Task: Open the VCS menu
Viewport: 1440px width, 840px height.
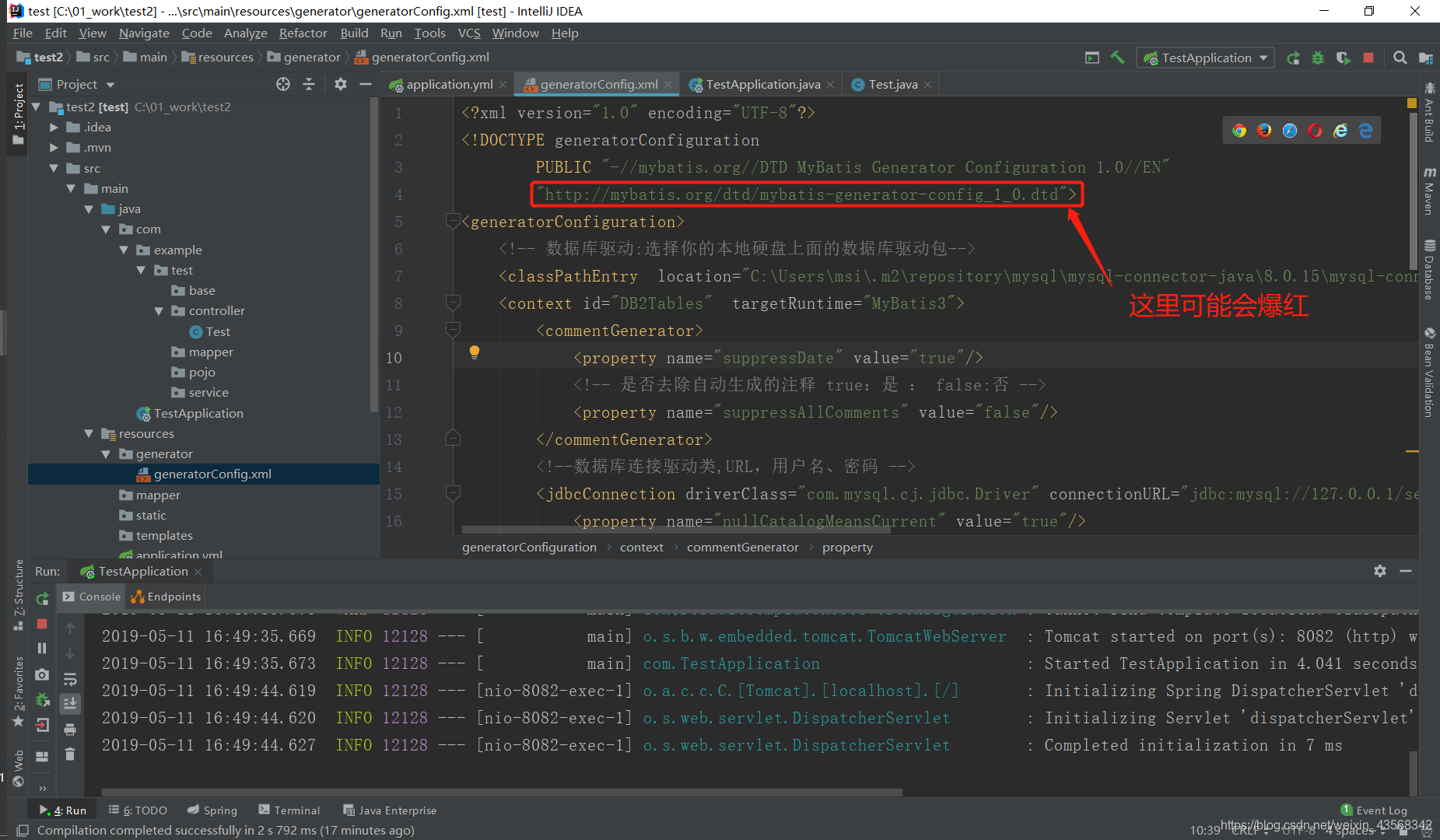Action: point(469,33)
